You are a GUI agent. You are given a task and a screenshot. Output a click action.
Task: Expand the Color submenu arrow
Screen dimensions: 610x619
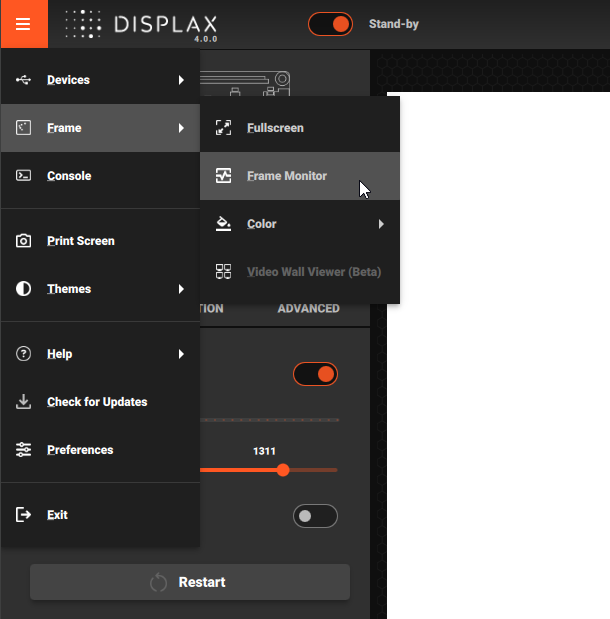[381, 224]
